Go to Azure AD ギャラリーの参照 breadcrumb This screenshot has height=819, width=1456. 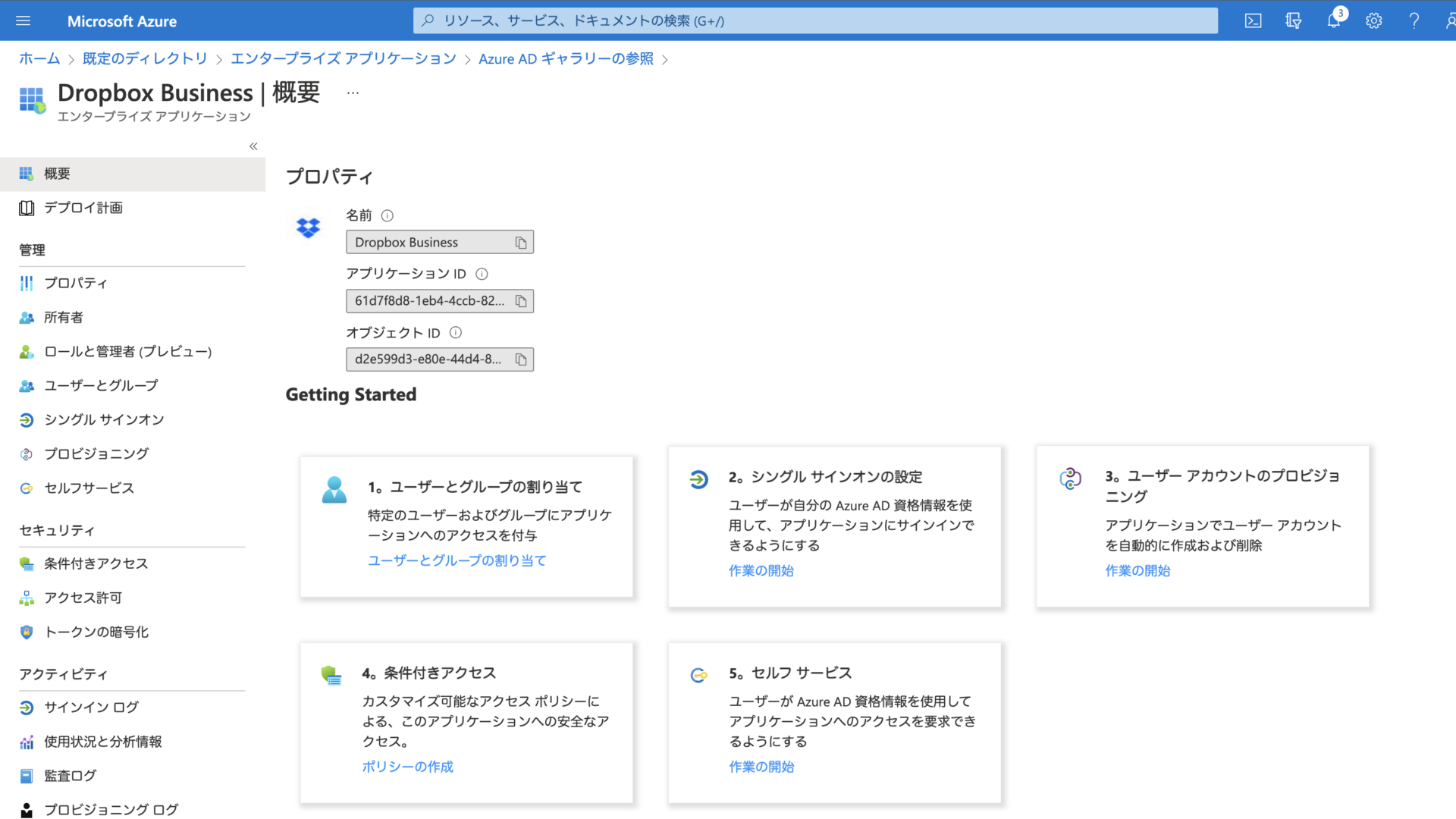566,59
